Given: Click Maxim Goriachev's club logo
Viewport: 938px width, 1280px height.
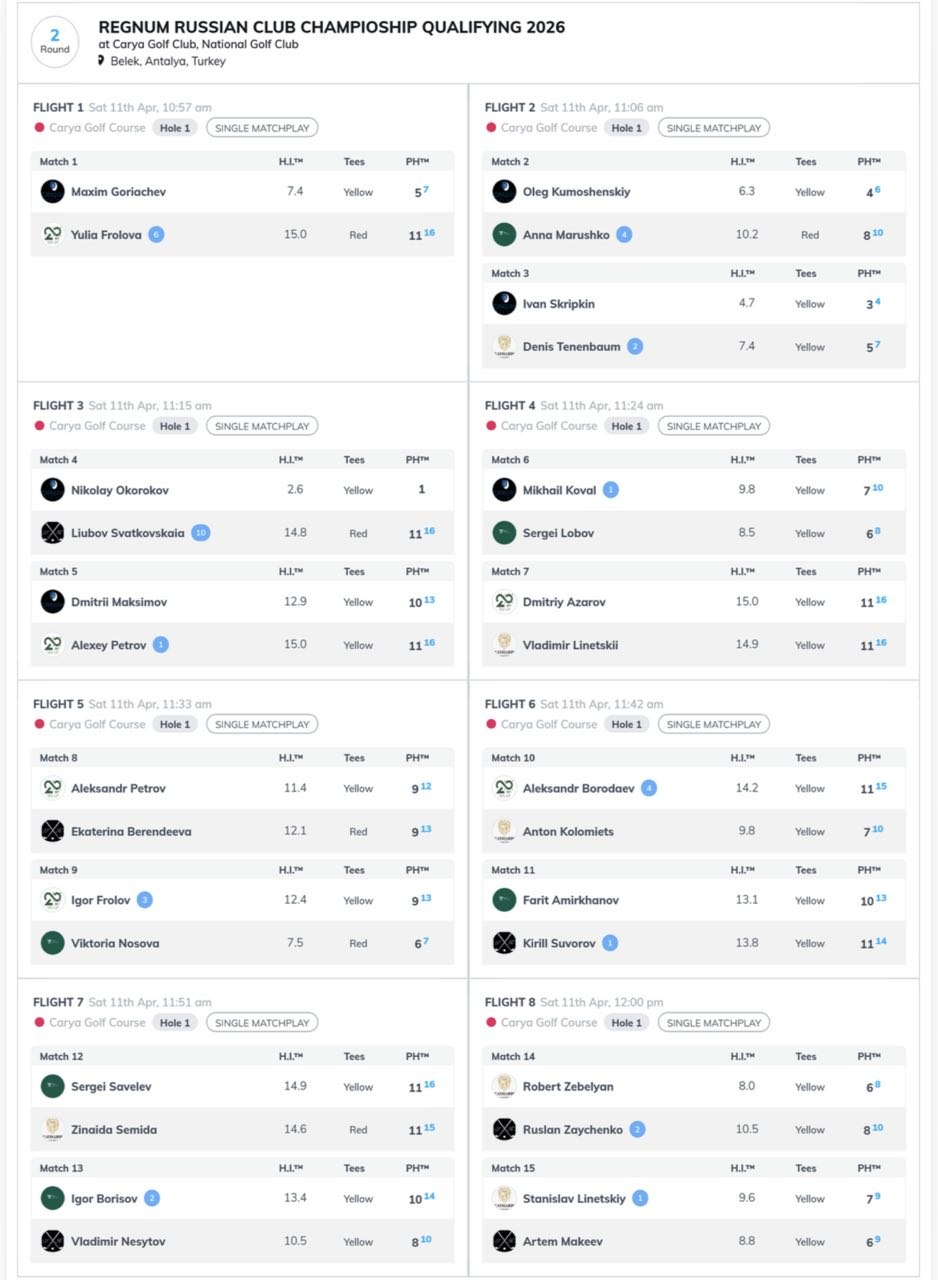Looking at the screenshot, I should coord(53,192).
